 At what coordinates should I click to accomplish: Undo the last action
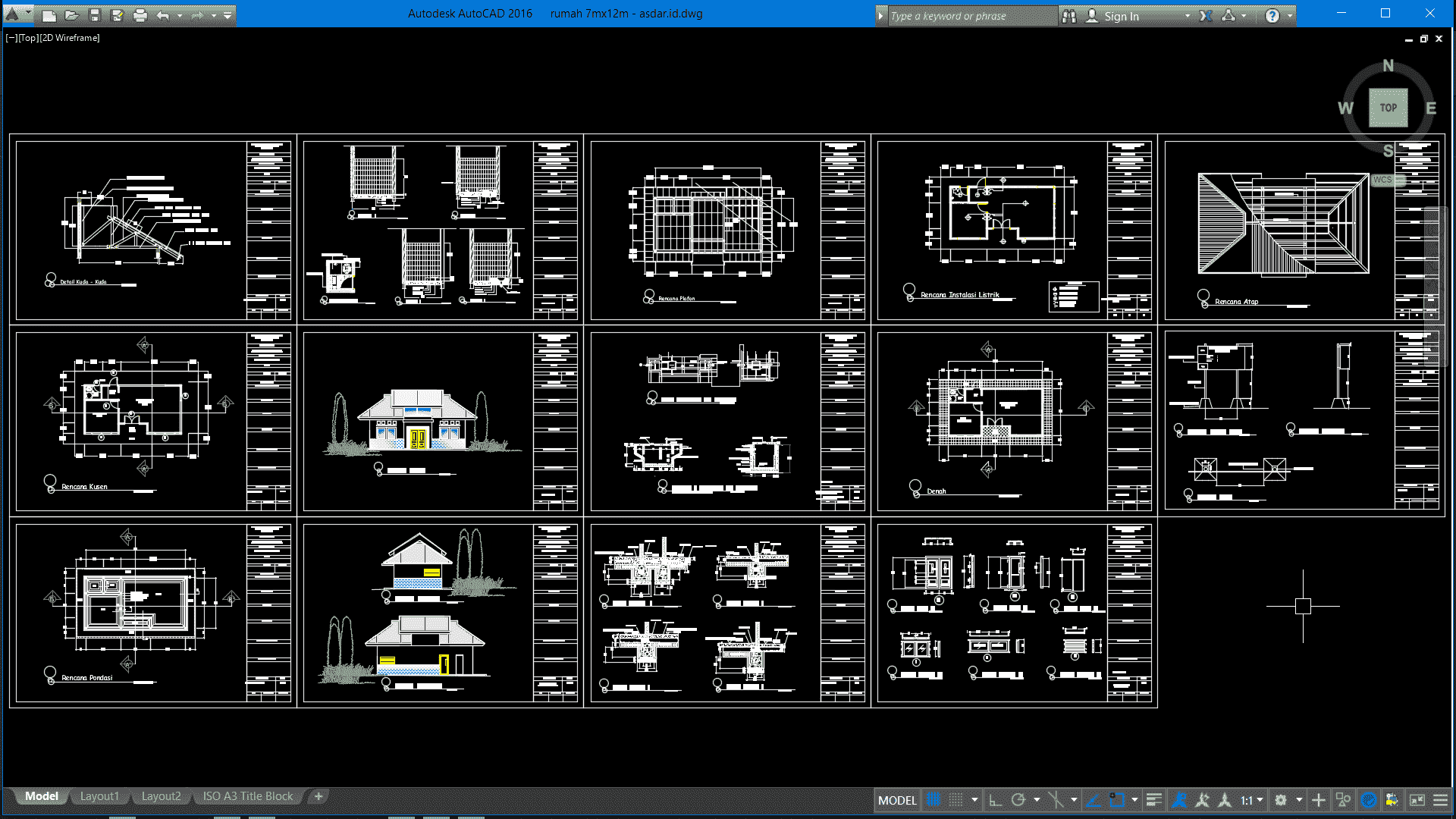coord(163,15)
